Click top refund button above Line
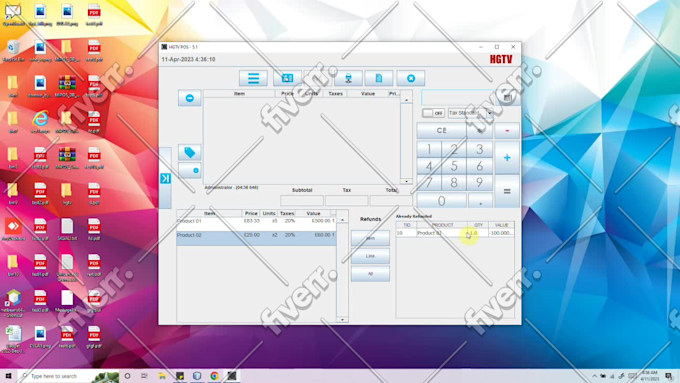Image resolution: width=680 pixels, height=383 pixels. 370,238
